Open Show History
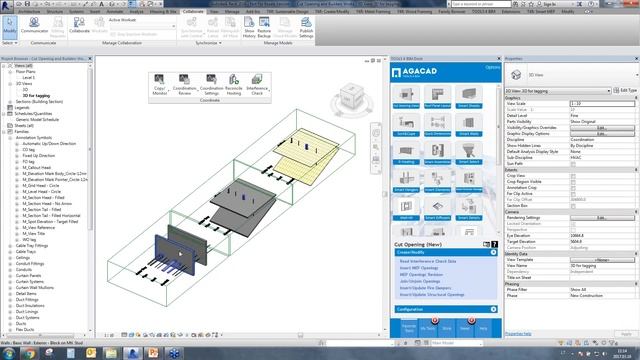Screen dimensions: 640x360 249,27
